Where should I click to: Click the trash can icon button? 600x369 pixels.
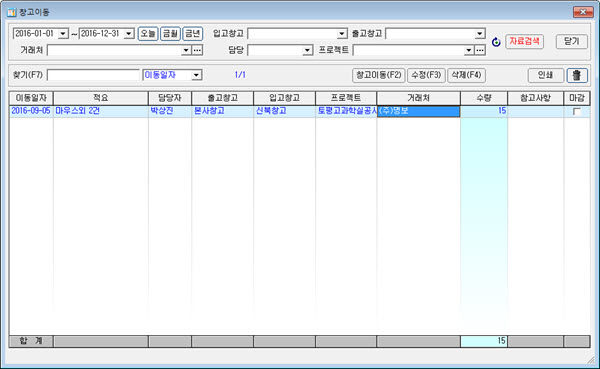pyautogui.click(x=577, y=75)
